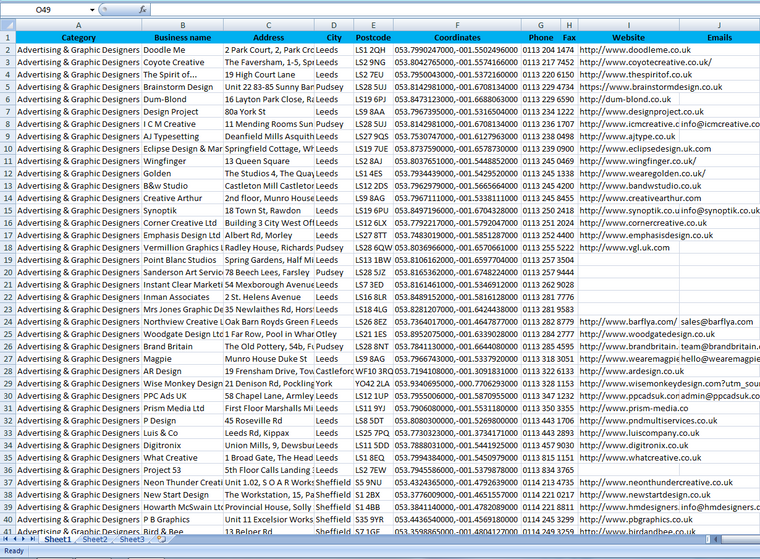This screenshot has height=559, width=760.
Task: Click the Select All corner of the grid
Action: point(8,25)
